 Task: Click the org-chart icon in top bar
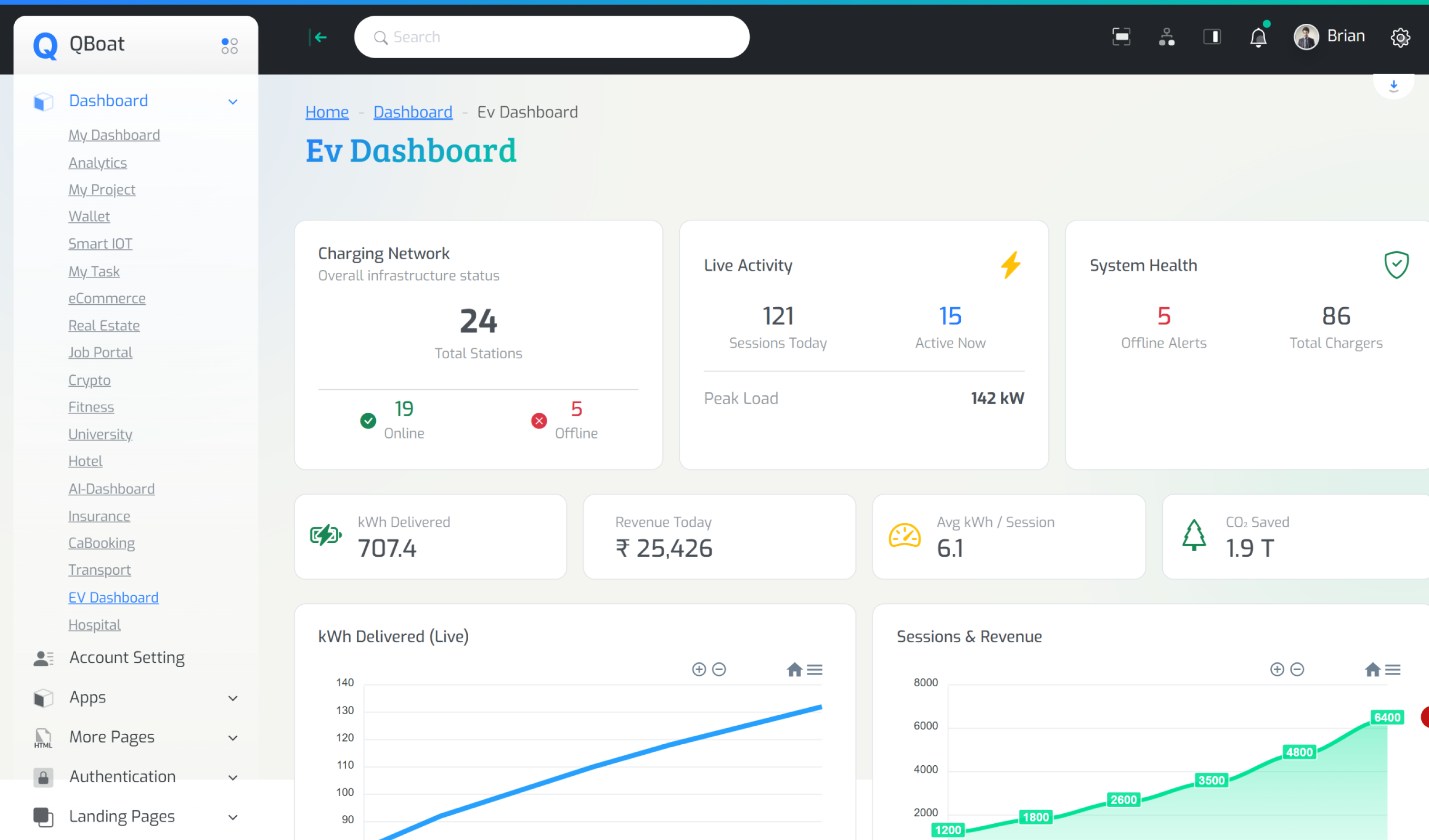coord(1166,38)
